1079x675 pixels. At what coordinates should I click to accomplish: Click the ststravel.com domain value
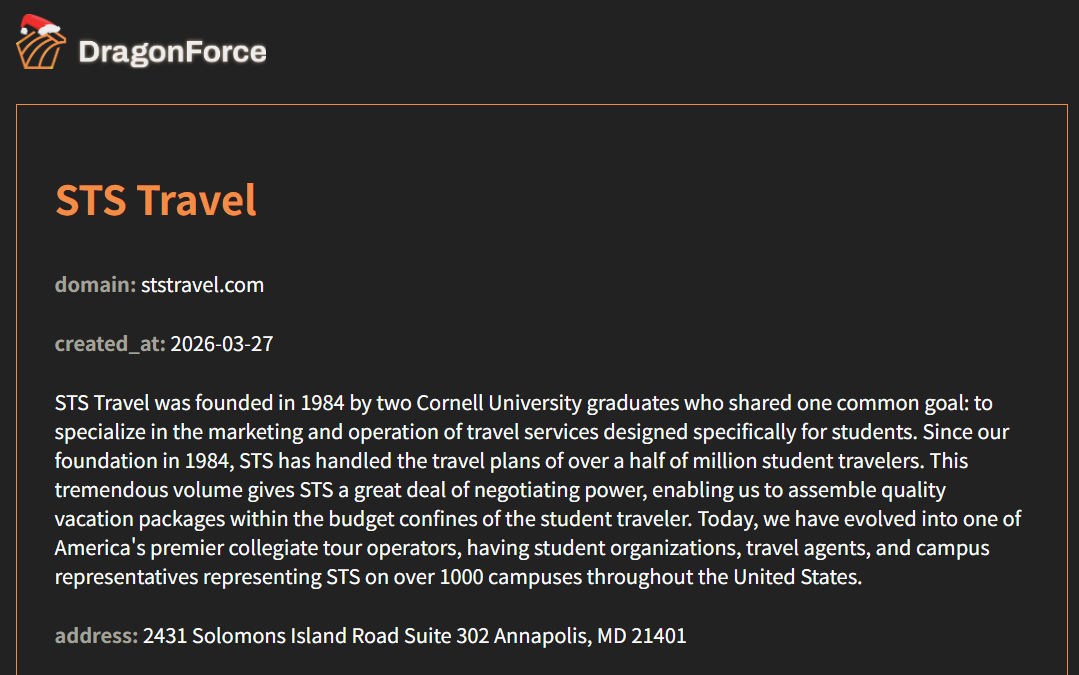[x=202, y=285]
